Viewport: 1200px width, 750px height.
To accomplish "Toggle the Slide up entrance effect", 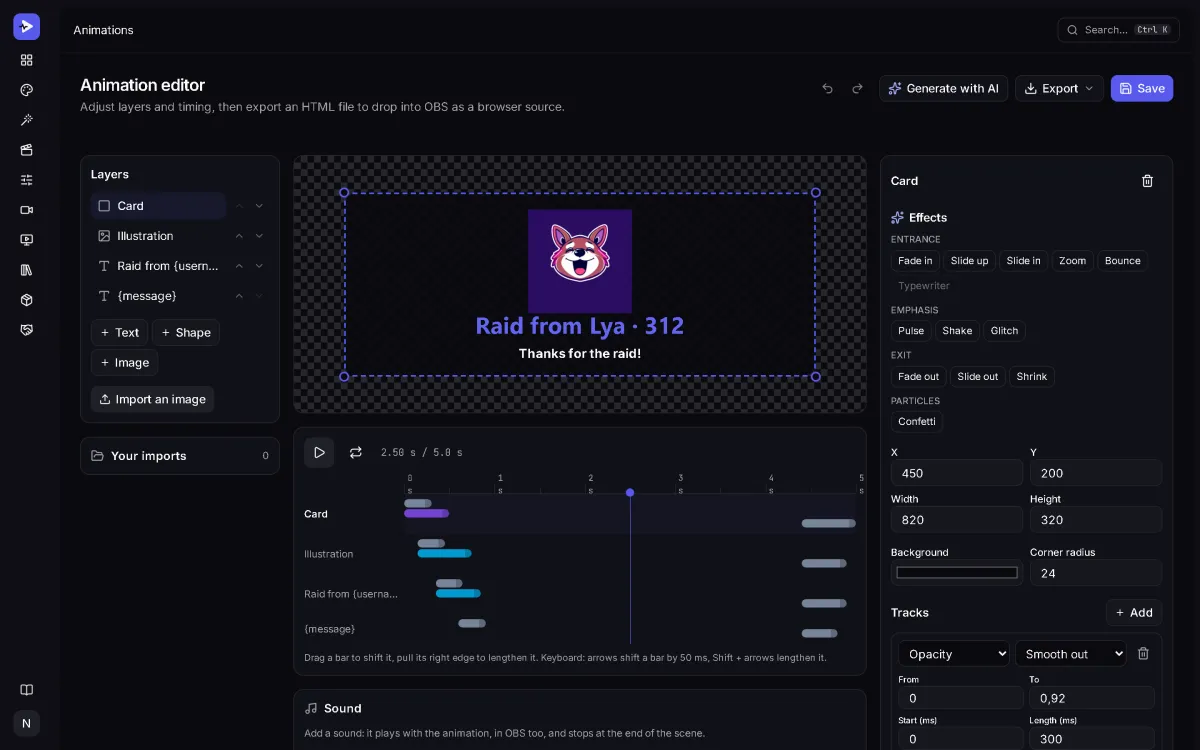I will [x=969, y=261].
